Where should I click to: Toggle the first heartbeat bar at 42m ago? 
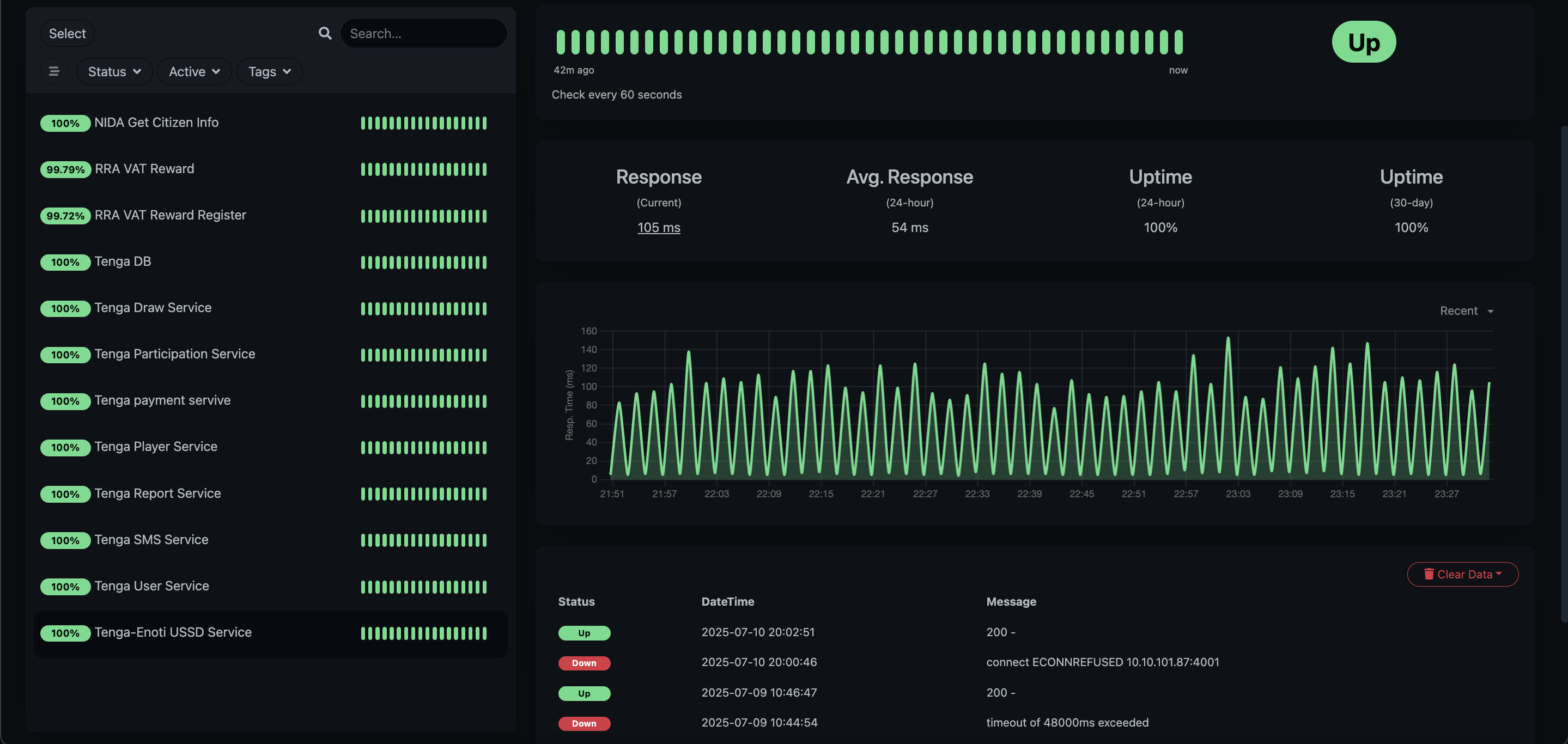(561, 42)
